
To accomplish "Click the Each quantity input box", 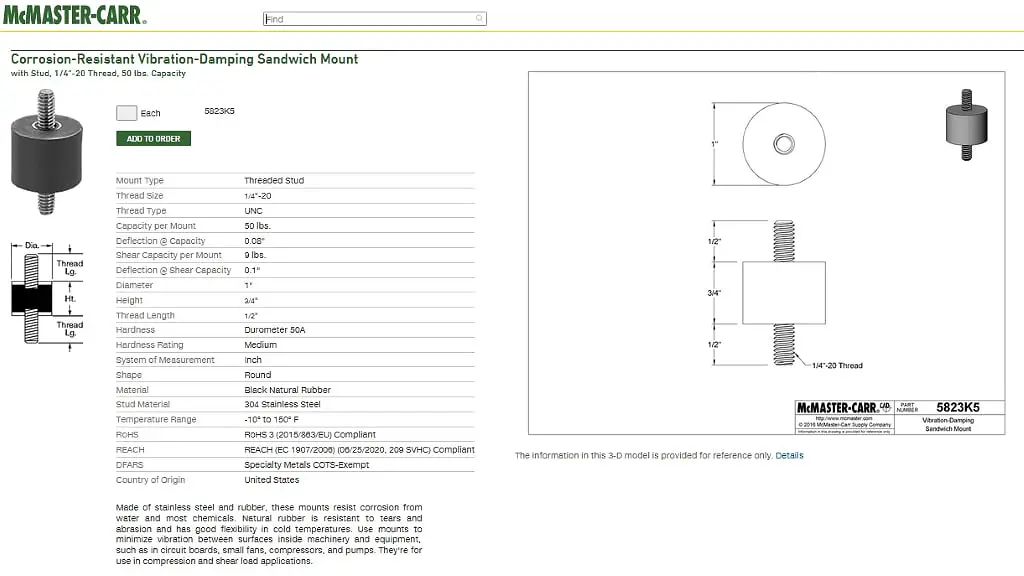I will [127, 113].
